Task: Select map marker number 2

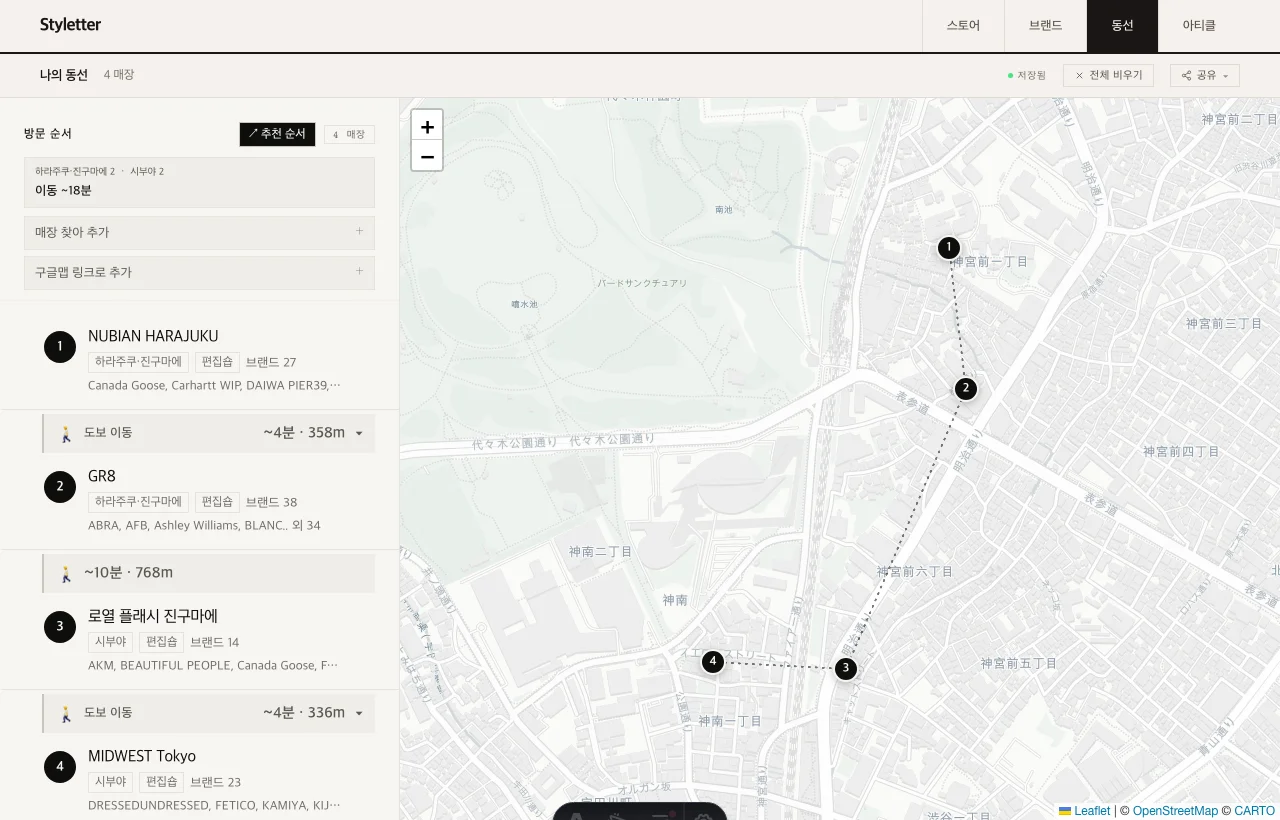Action: tap(965, 389)
